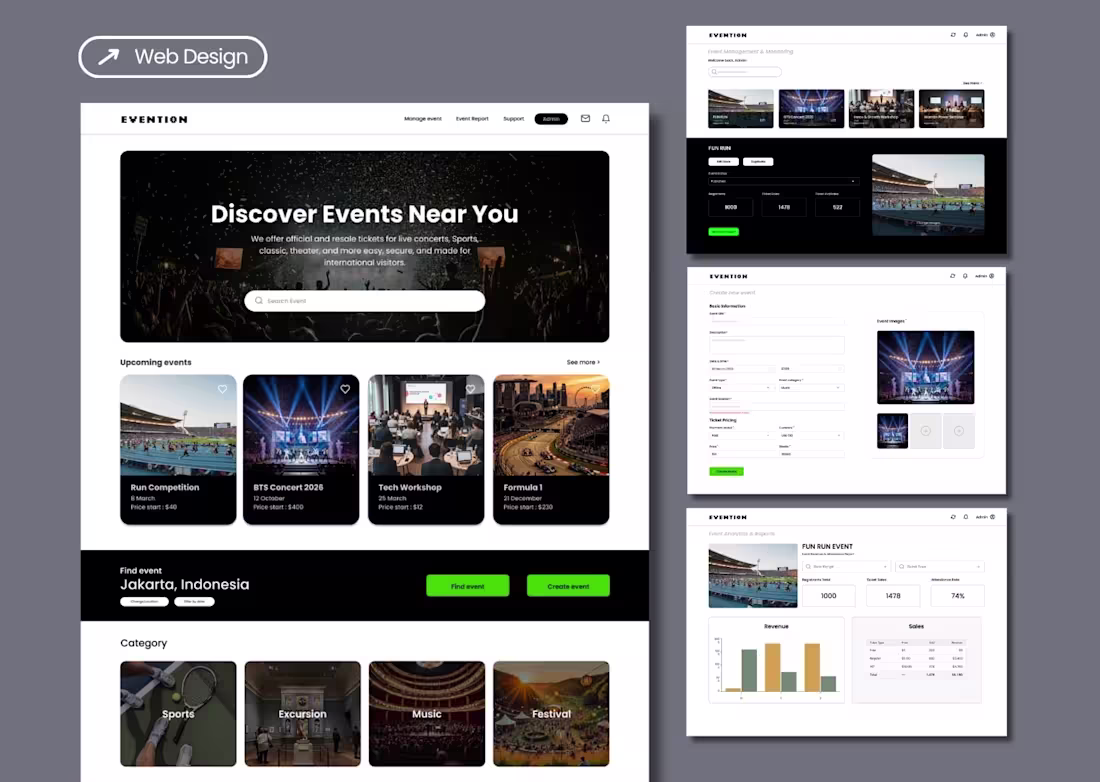
Task: Click the notification bell on the analytics dashboard
Action: [964, 517]
